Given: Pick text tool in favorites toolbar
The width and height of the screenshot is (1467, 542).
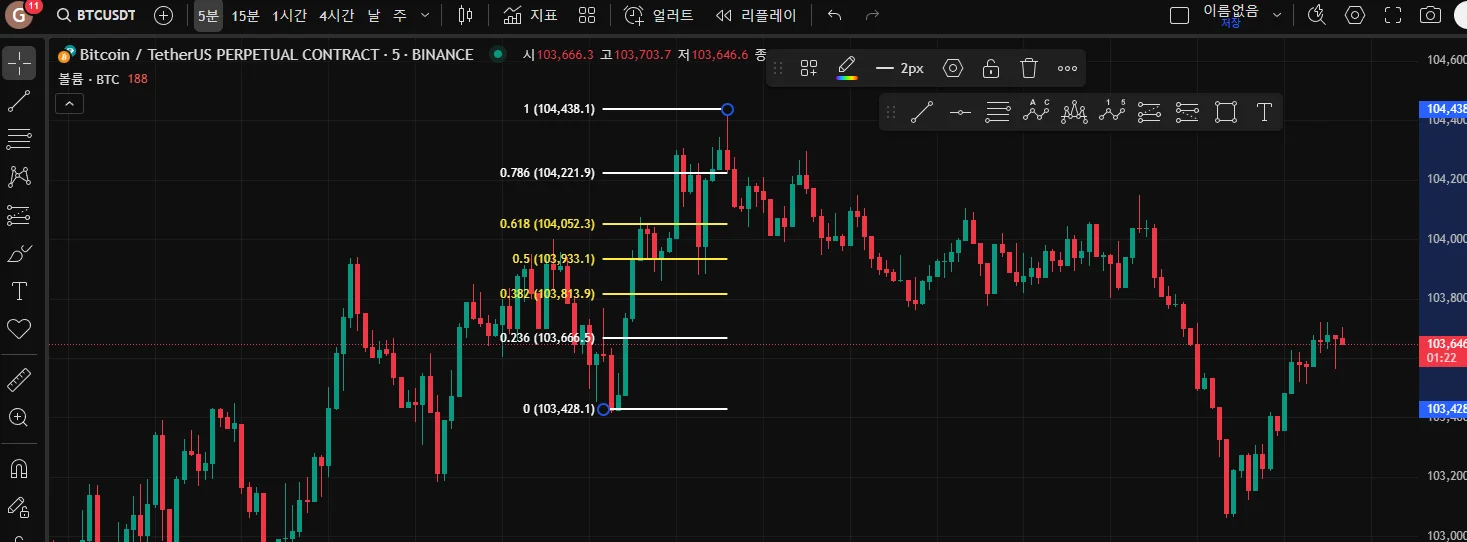Looking at the screenshot, I should [x=1264, y=112].
